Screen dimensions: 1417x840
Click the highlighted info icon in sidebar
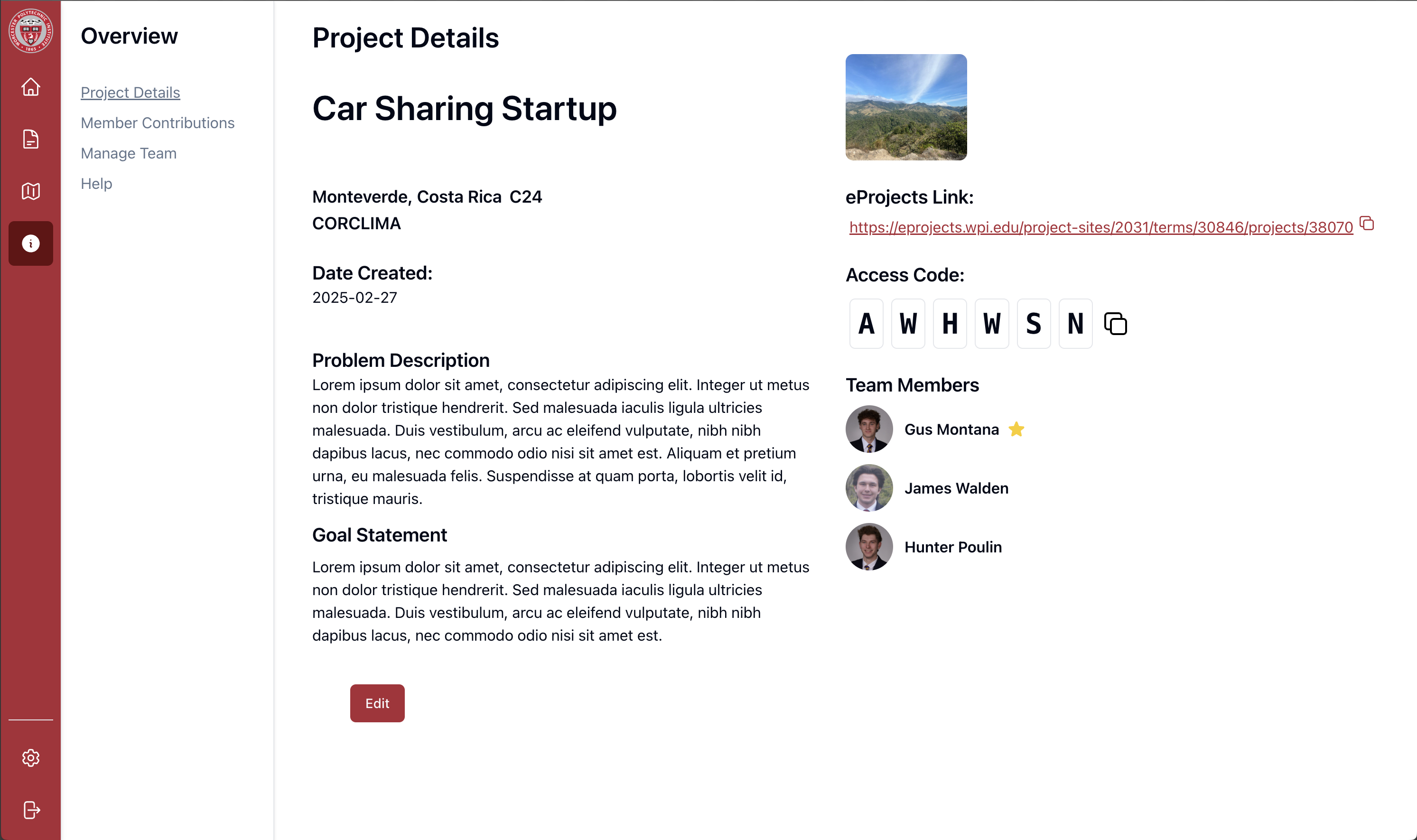pyautogui.click(x=30, y=243)
